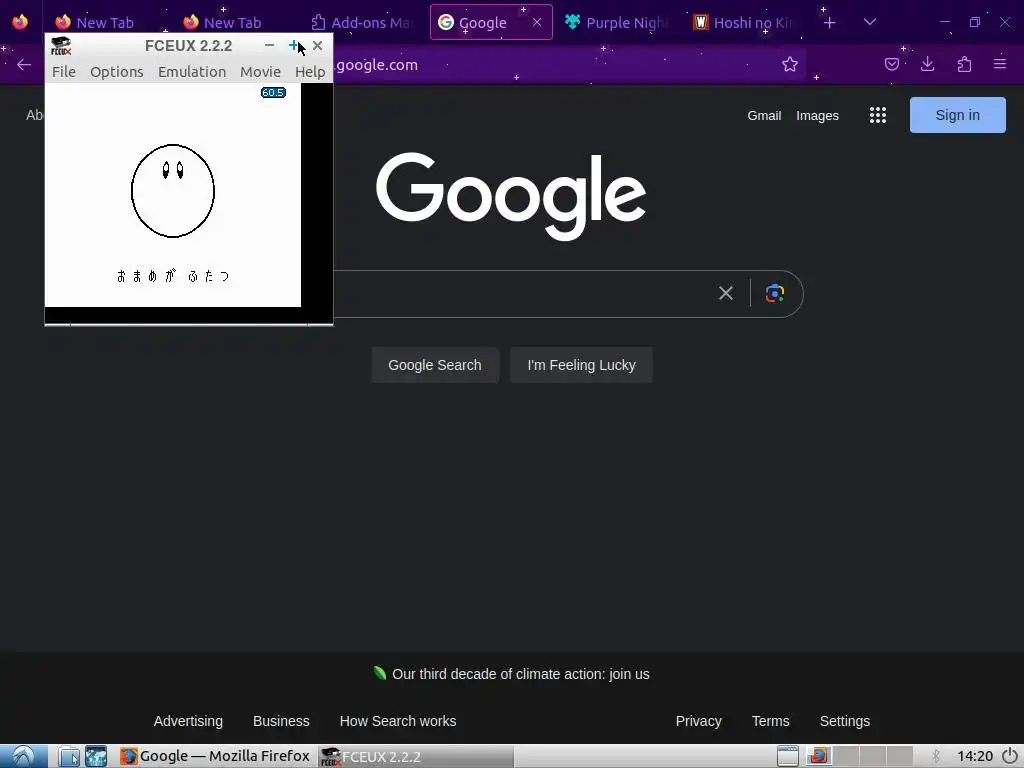Click the Bluetooth tray icon
Screen dimensions: 1024x768
(936, 756)
